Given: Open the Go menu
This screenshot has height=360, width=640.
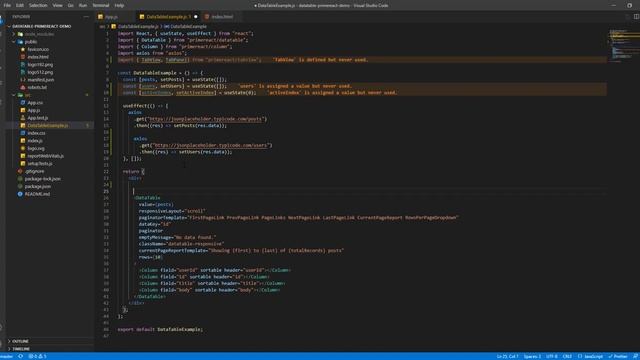Looking at the screenshot, I should tap(71, 5).
